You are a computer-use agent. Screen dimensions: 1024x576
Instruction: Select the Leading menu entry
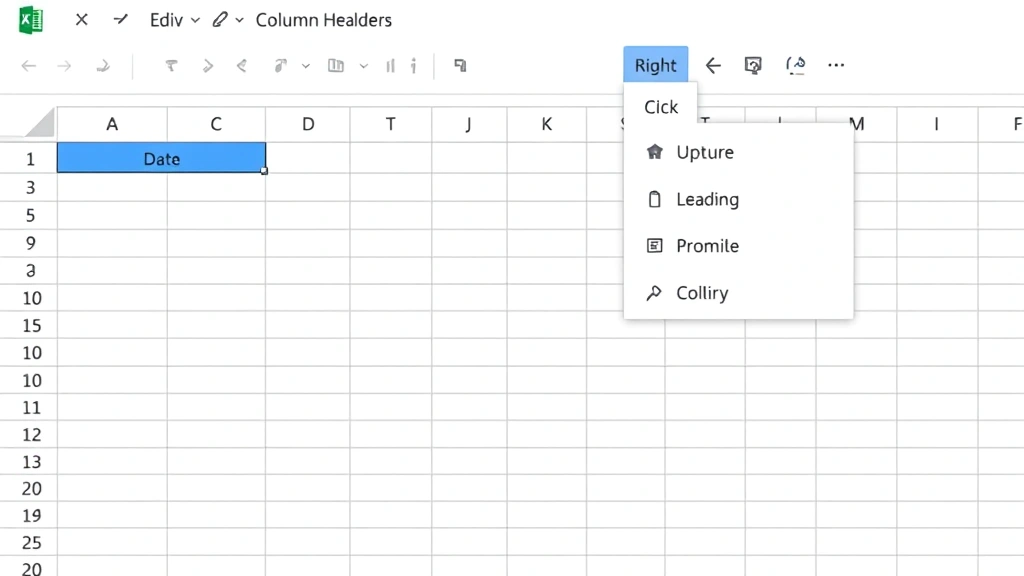707,200
